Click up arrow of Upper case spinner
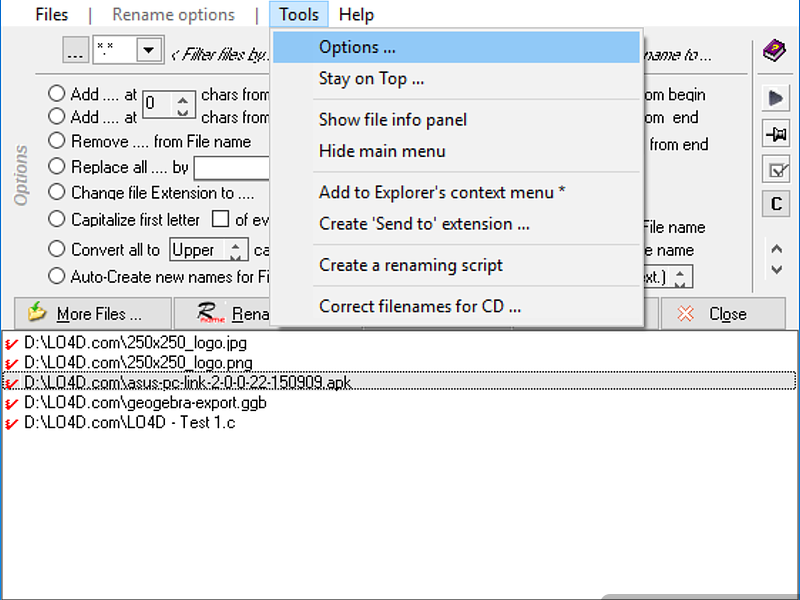Viewport: 800px width, 600px height. pyautogui.click(x=235, y=245)
